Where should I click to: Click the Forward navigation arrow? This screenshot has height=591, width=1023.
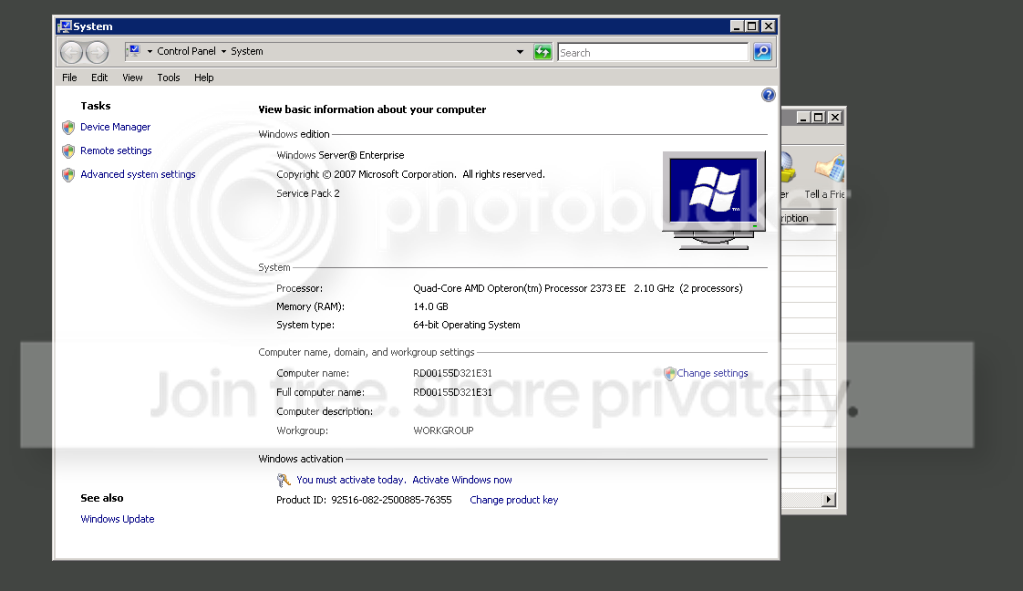97,52
